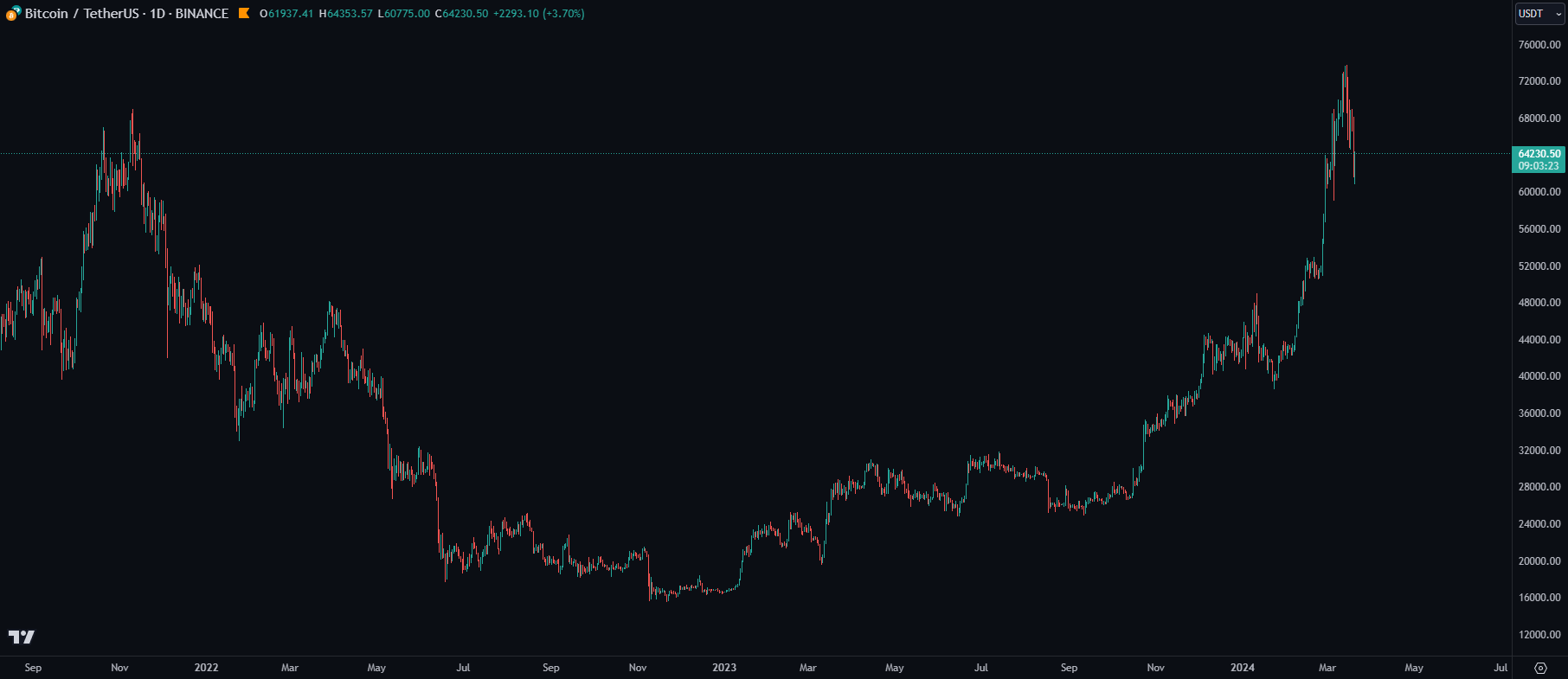The image size is (1568, 679).
Task: Click the close price value C64230.50
Action: pyautogui.click(x=461, y=14)
